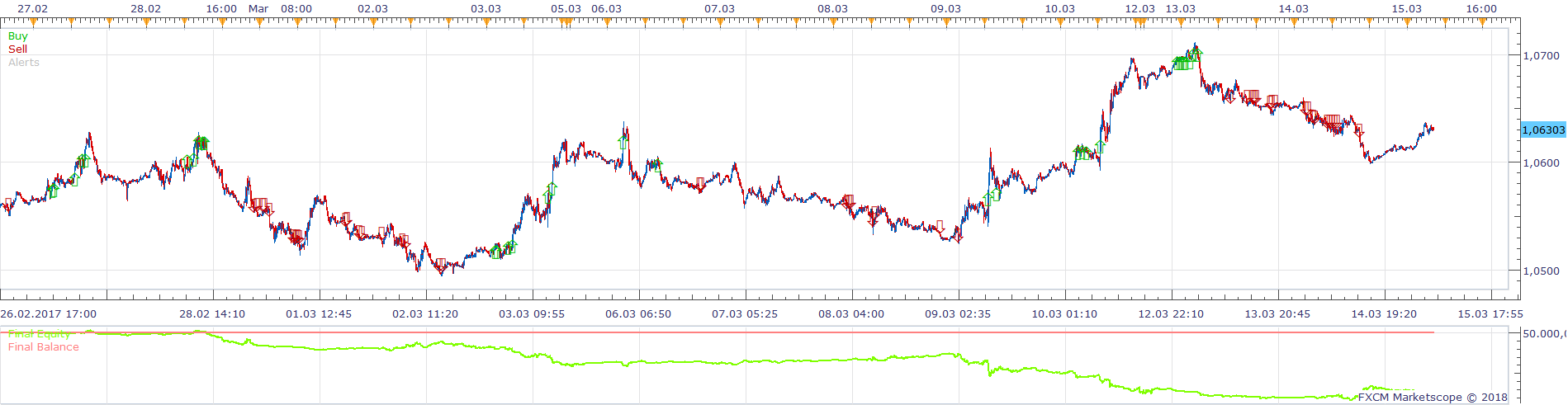Click the 1,0600 price axis label
This screenshot has width=1568, height=405.
coord(1541,163)
